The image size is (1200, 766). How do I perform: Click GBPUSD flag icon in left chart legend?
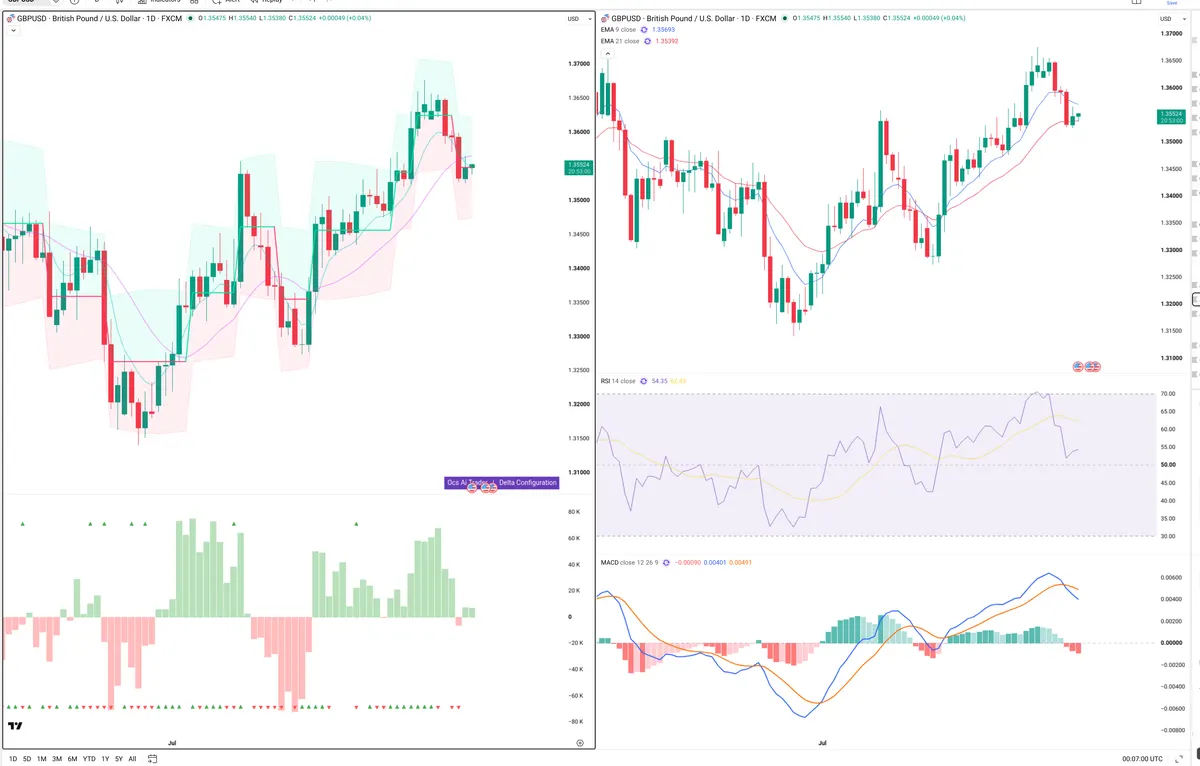10,19
